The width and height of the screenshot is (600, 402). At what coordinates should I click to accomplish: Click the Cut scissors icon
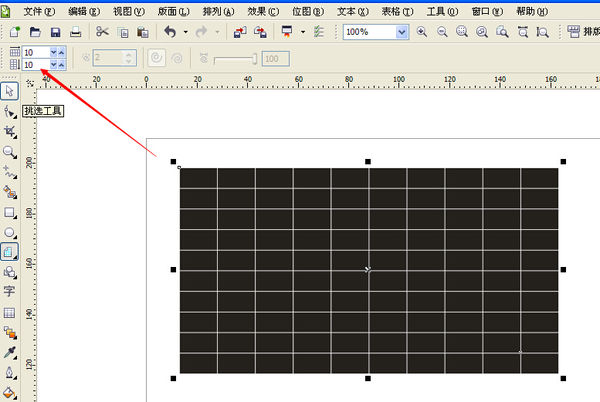[x=102, y=32]
